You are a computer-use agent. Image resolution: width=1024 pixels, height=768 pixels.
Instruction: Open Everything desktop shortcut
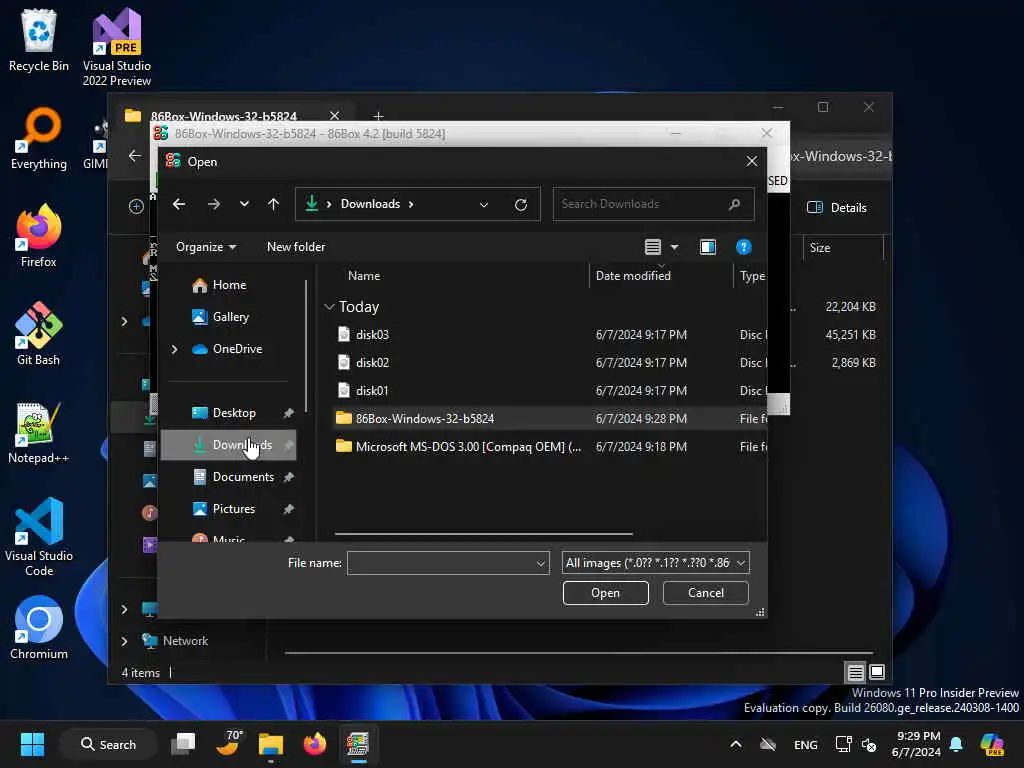pos(39,138)
